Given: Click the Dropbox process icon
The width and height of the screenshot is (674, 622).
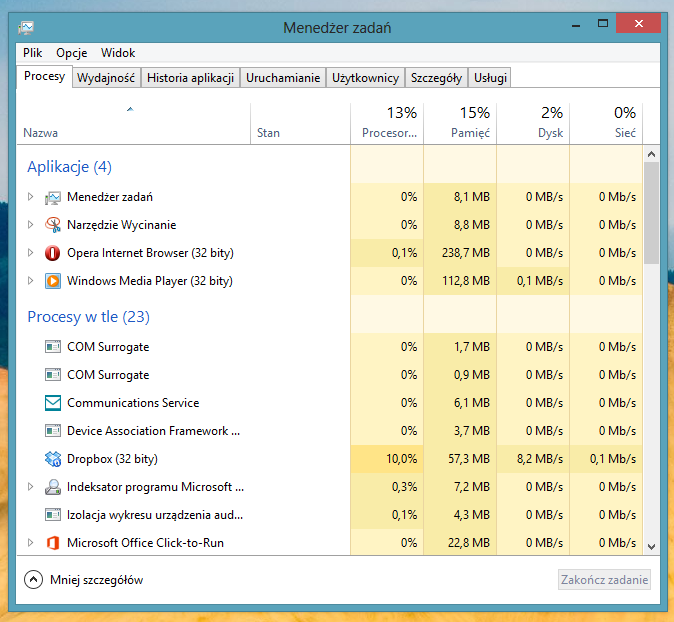Looking at the screenshot, I should (x=53, y=459).
